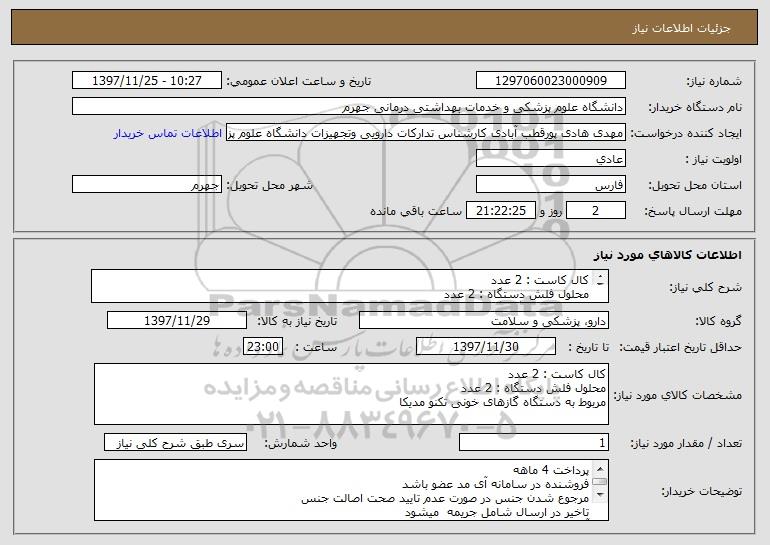The width and height of the screenshot is (770, 545).
Task: Click scroll down arrow in buyer notes box
Action: (x=600, y=495)
